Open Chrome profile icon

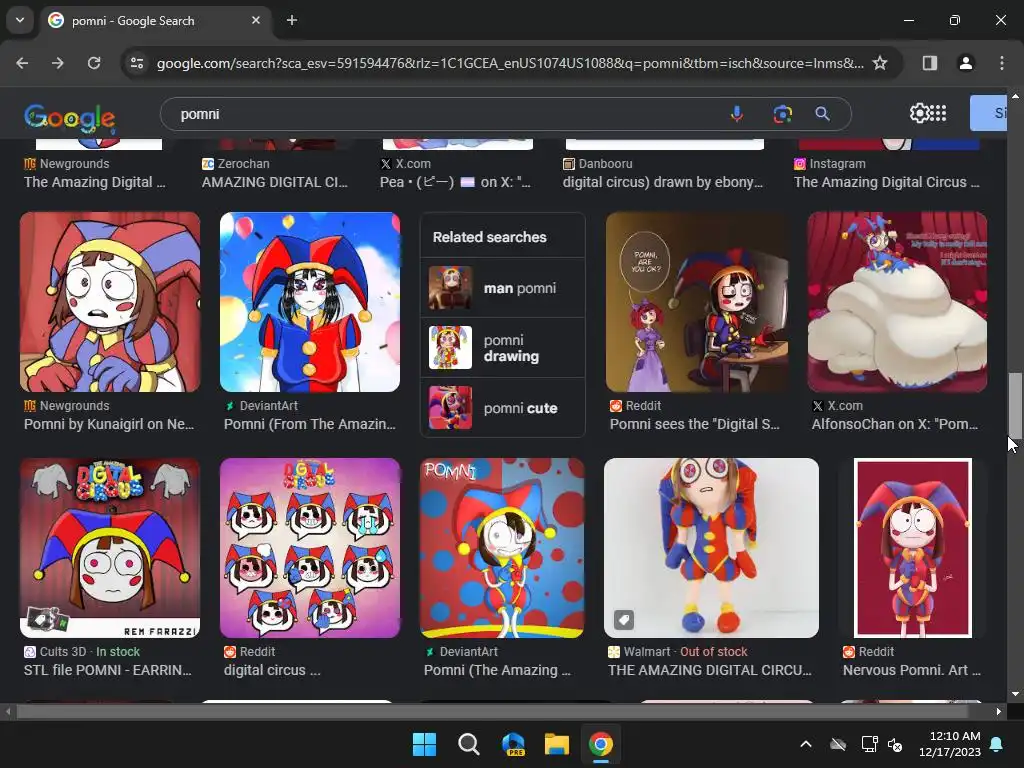pos(965,63)
